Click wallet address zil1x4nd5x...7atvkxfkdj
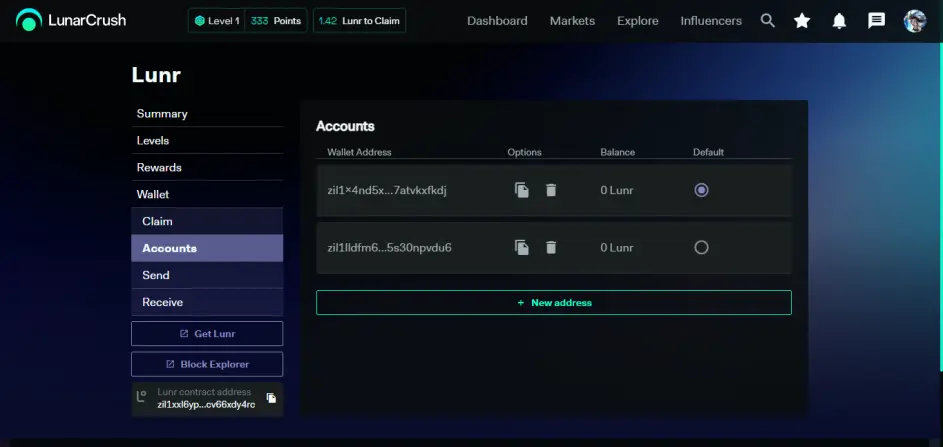This screenshot has width=943, height=447. click(x=387, y=191)
